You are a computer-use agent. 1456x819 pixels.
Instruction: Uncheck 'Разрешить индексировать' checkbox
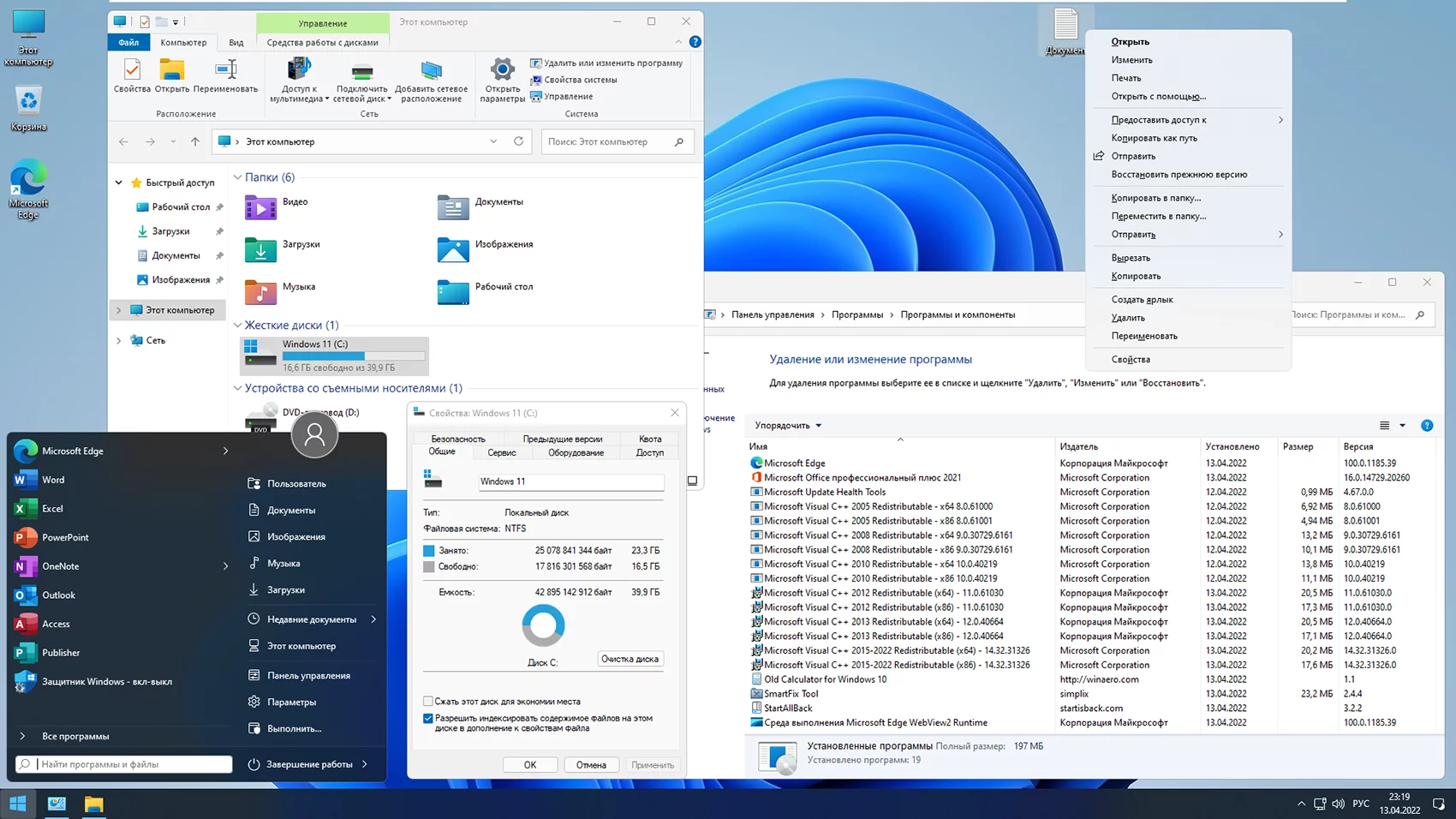(x=428, y=718)
